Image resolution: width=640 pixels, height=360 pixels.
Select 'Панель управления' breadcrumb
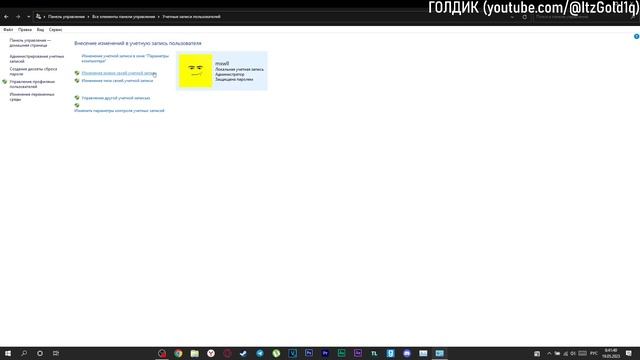pos(67,17)
